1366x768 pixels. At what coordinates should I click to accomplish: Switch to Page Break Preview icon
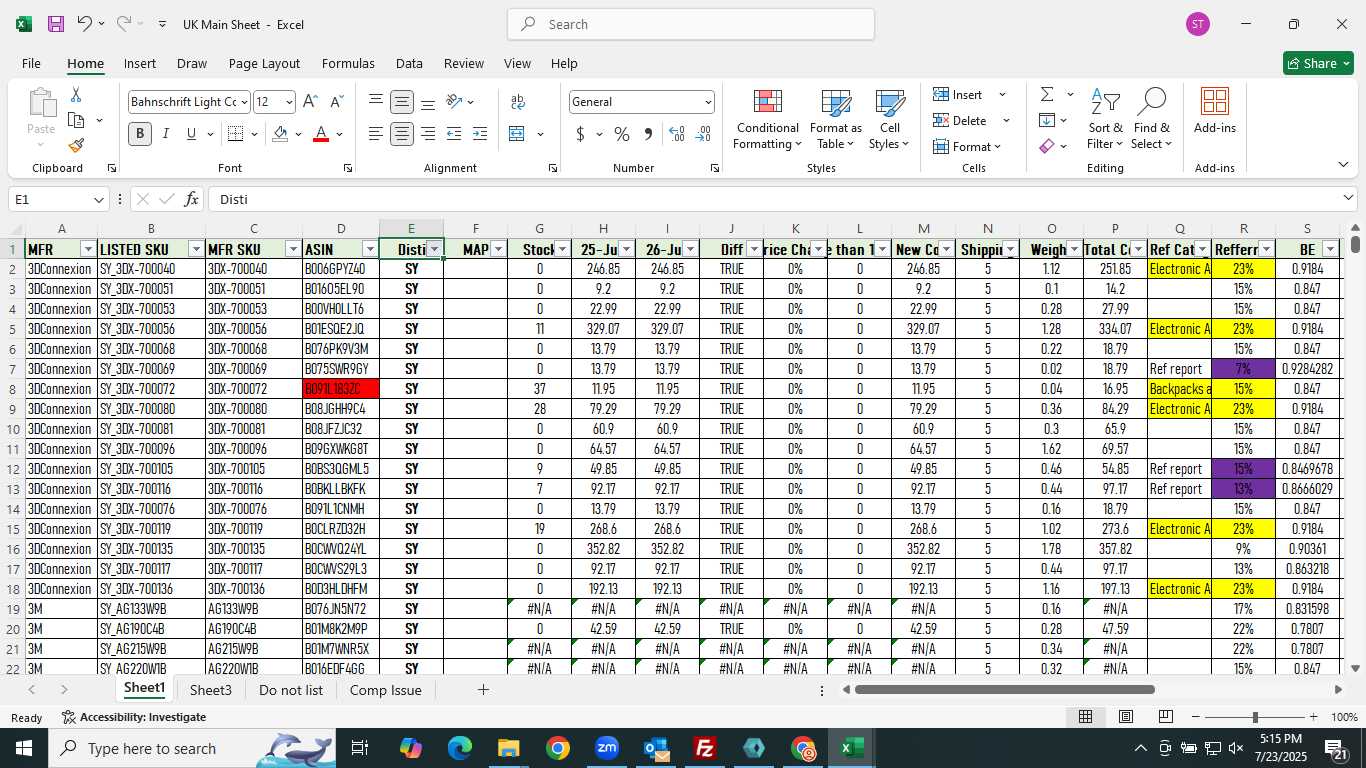(1166, 717)
